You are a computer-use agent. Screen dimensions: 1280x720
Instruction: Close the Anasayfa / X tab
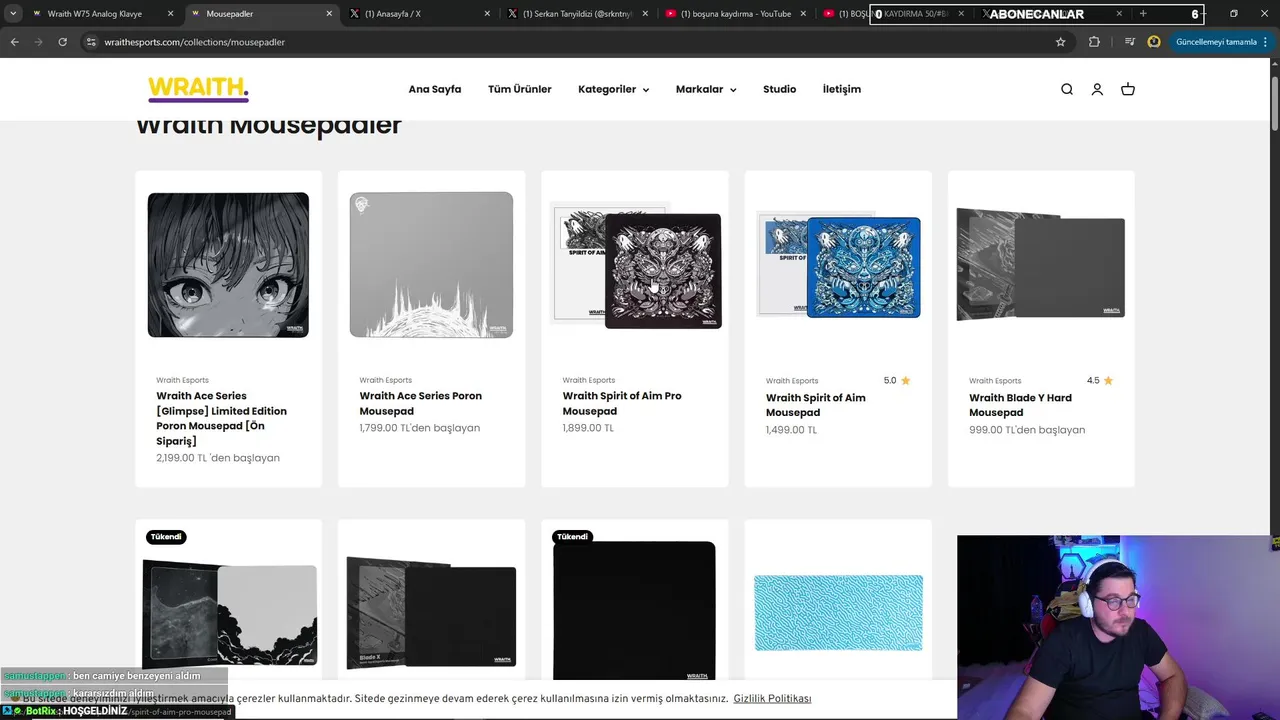click(487, 14)
